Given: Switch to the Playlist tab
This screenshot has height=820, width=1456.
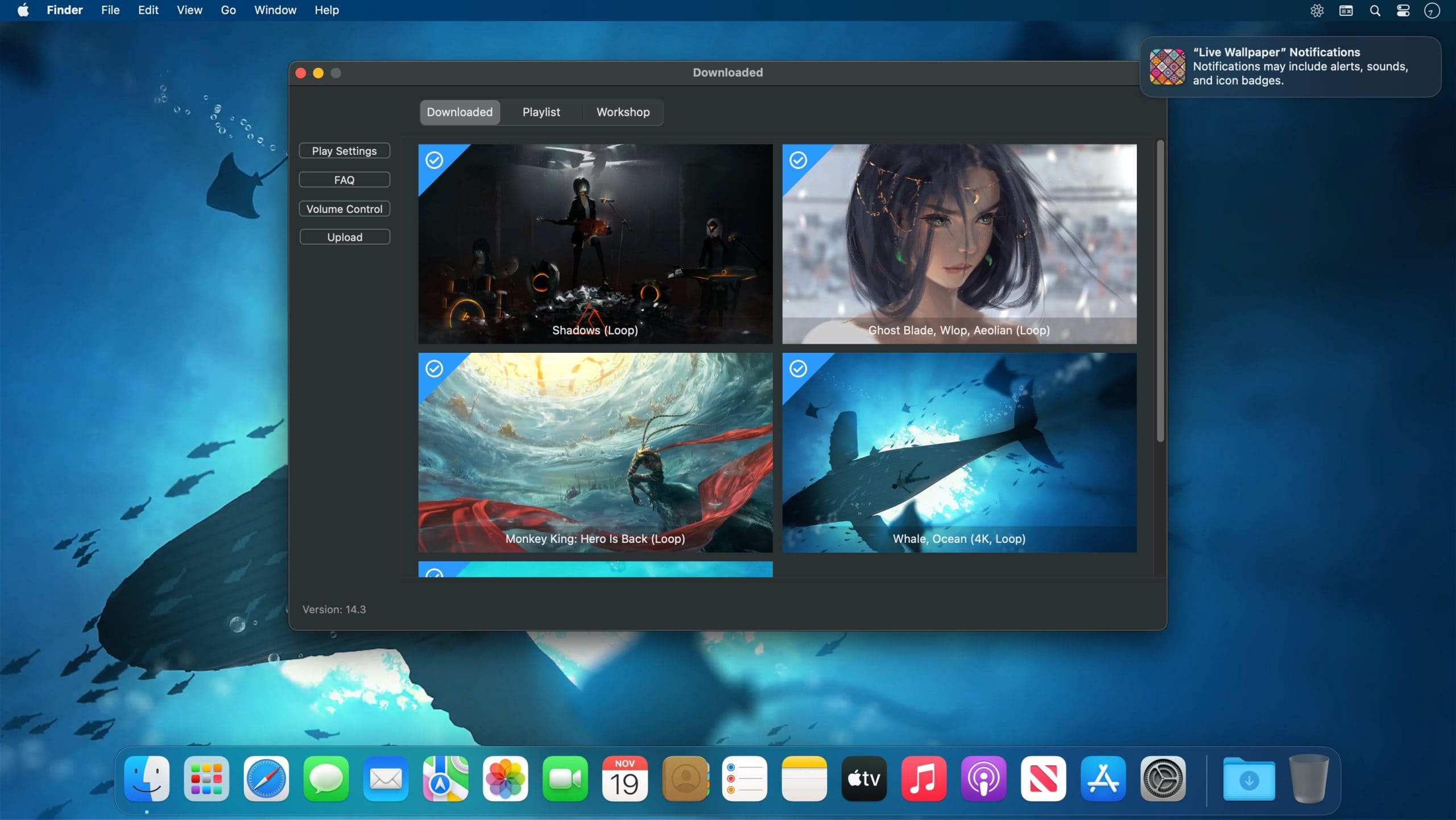Looking at the screenshot, I should pos(541,112).
